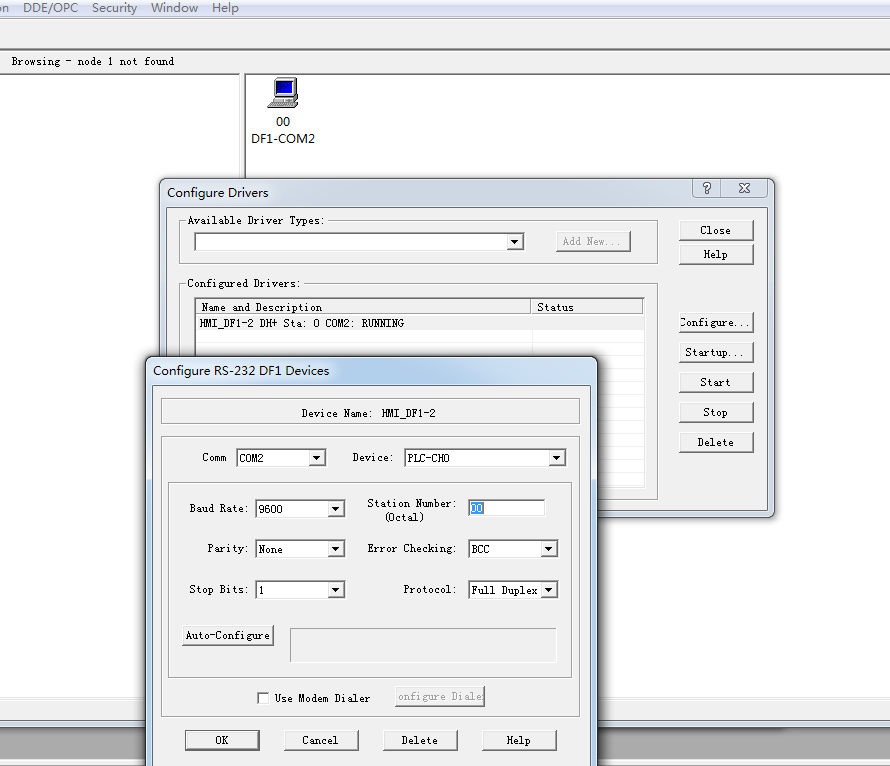Viewport: 890px width, 766px height.
Task: Click the Startup... button
Action: click(715, 352)
